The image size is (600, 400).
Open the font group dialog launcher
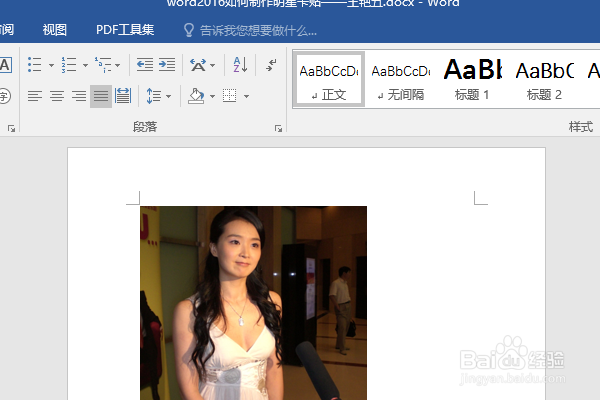[x=11, y=129]
